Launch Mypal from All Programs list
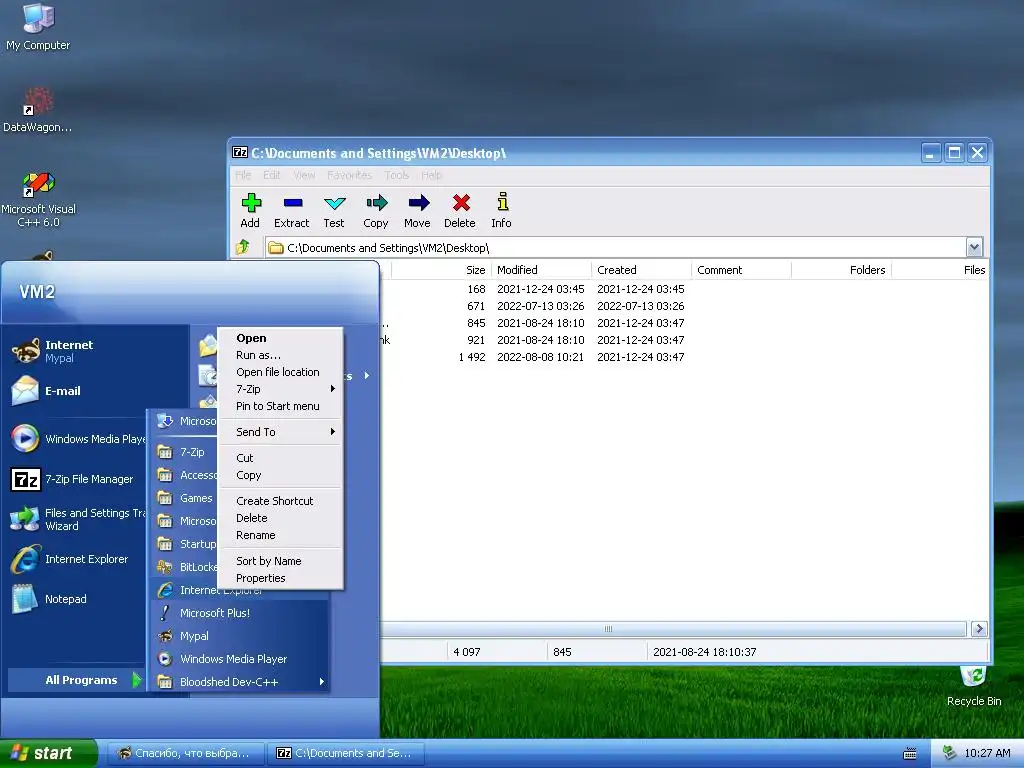 coord(238,635)
